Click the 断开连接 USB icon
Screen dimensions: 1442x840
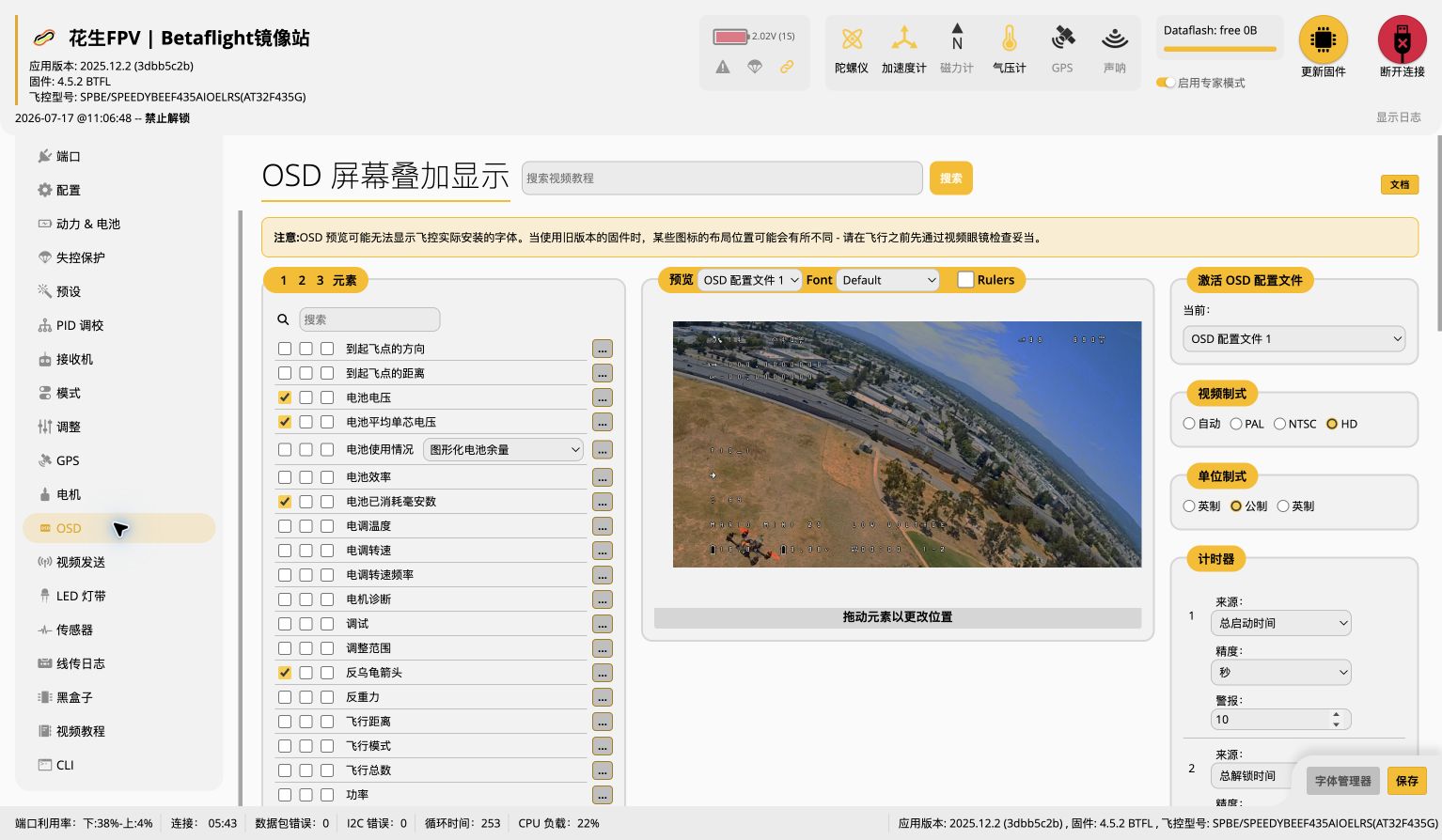pos(1402,39)
